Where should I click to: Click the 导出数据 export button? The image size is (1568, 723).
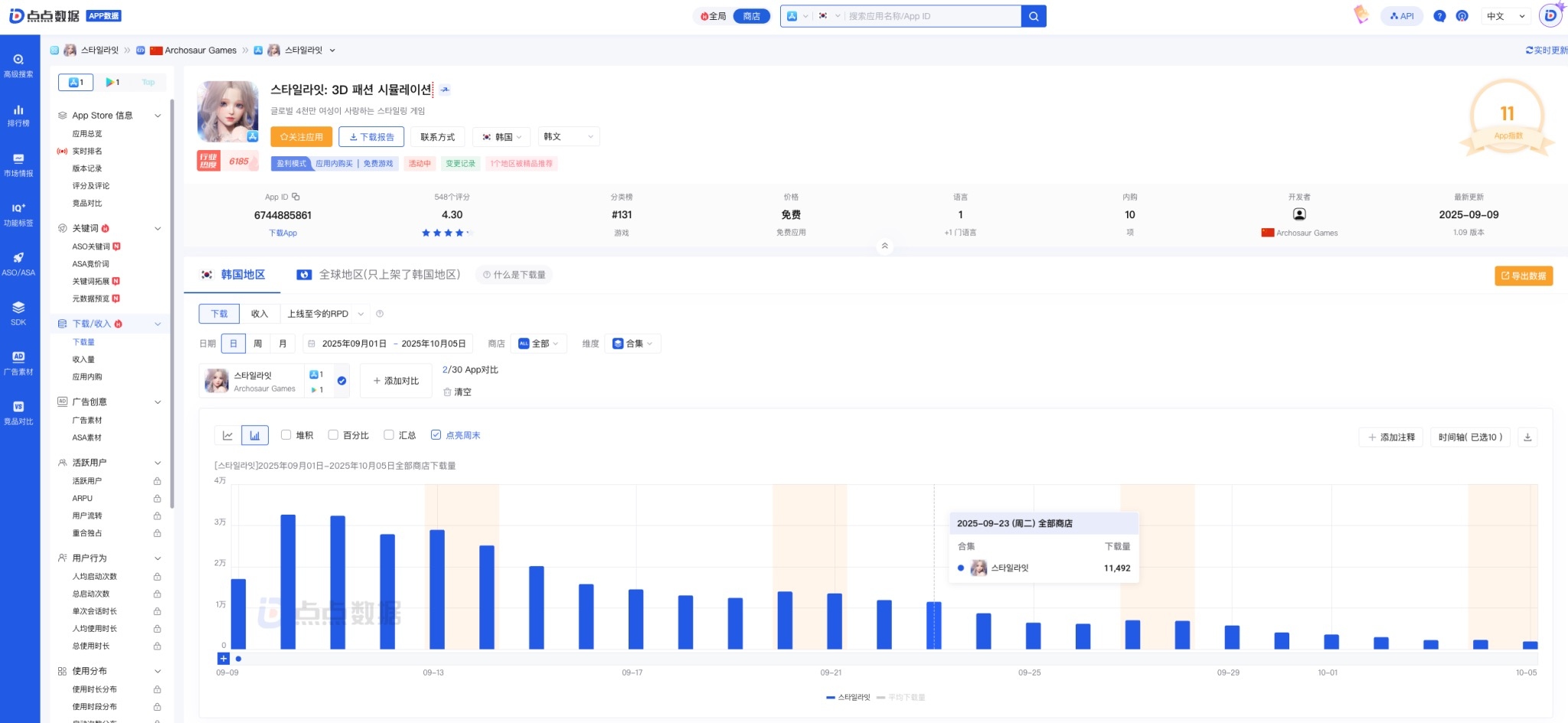point(1523,276)
